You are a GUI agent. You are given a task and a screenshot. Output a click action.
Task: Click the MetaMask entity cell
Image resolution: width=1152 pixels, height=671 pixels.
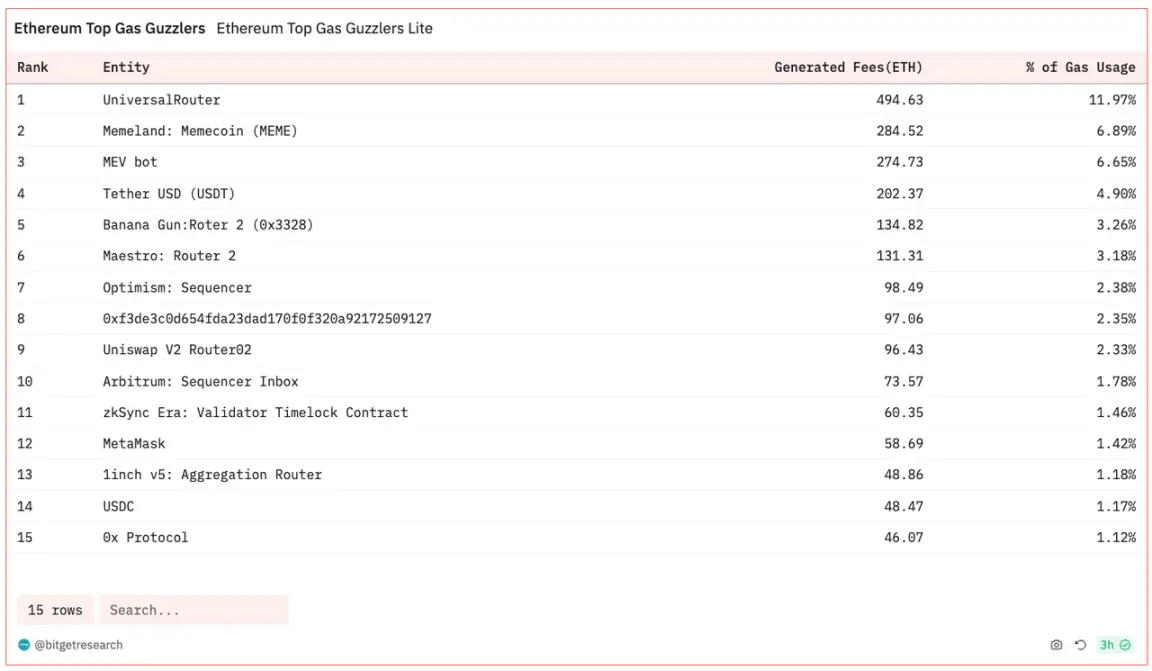click(x=134, y=443)
